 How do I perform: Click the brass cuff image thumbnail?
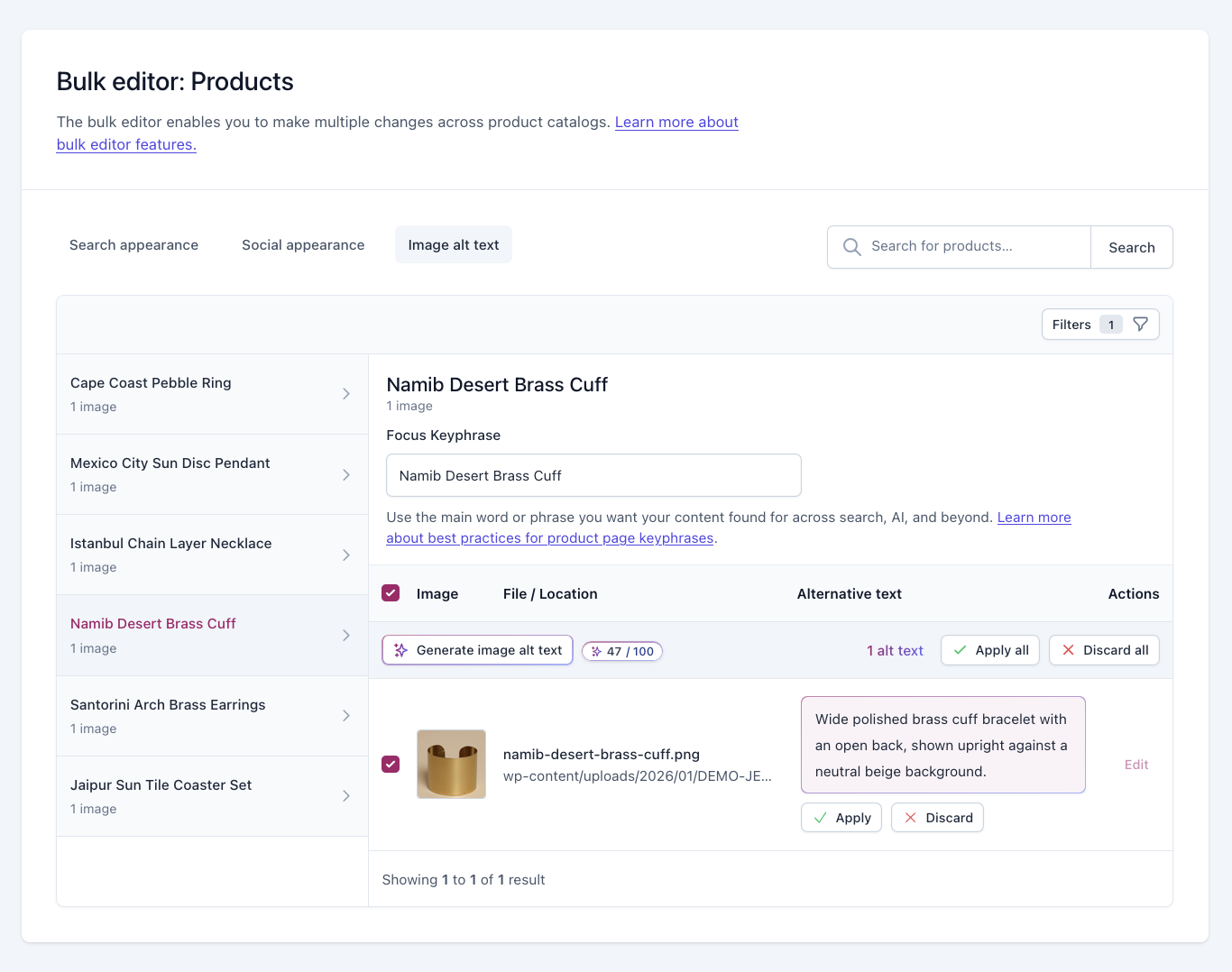coord(452,764)
